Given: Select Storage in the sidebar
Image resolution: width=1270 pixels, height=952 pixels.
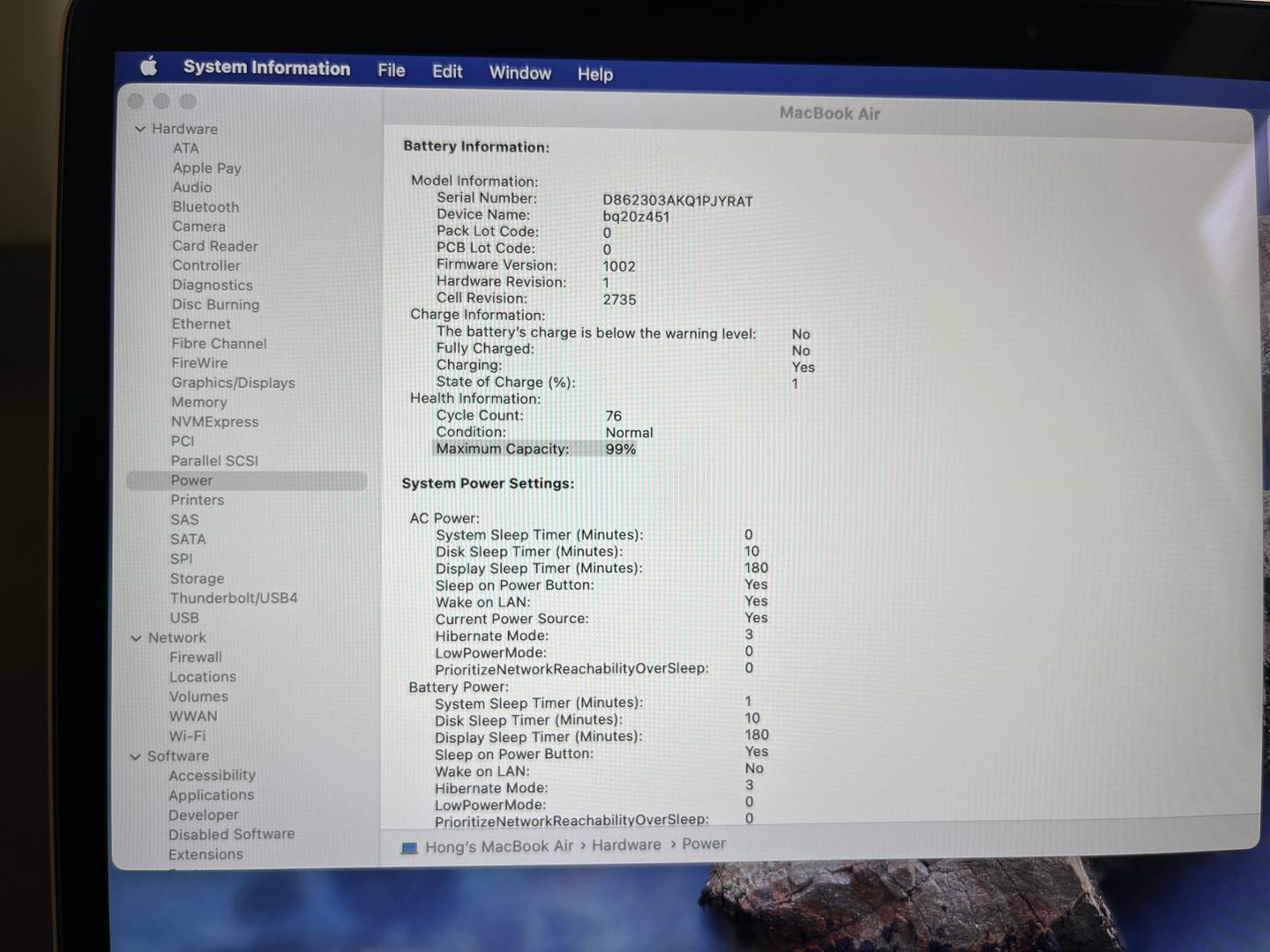Looking at the screenshot, I should click(197, 579).
